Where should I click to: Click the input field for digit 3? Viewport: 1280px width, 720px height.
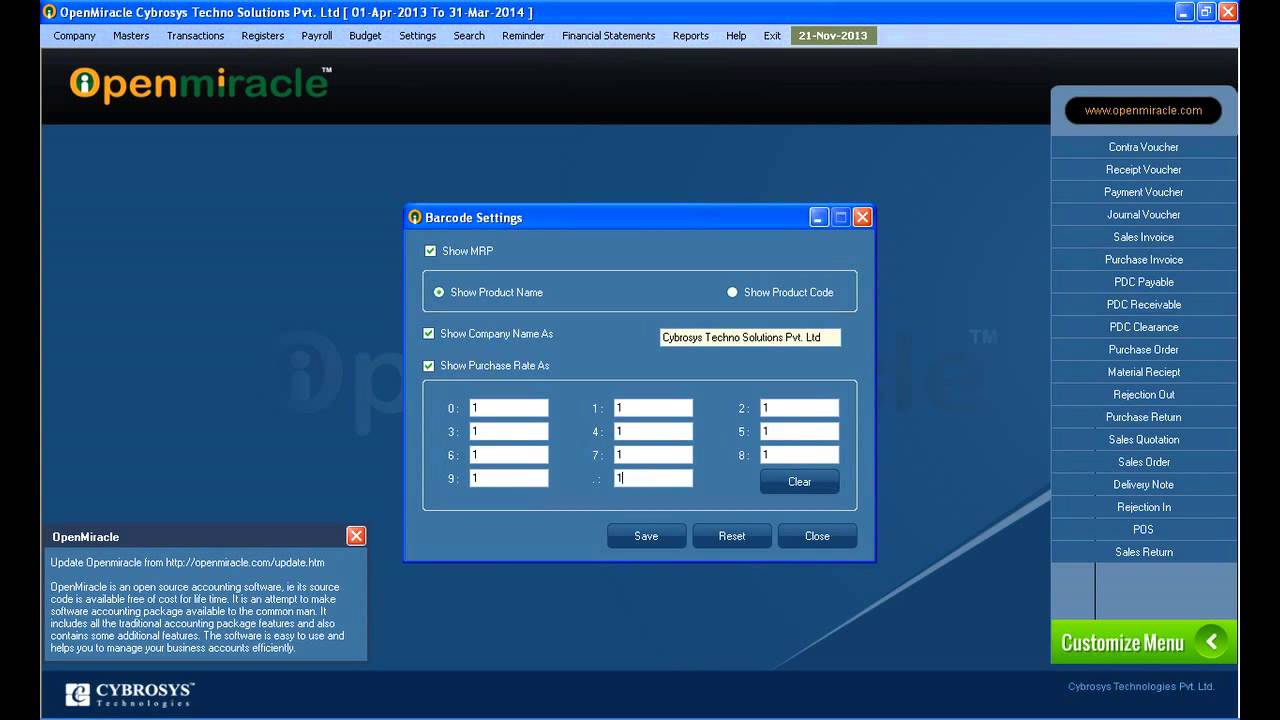(509, 432)
